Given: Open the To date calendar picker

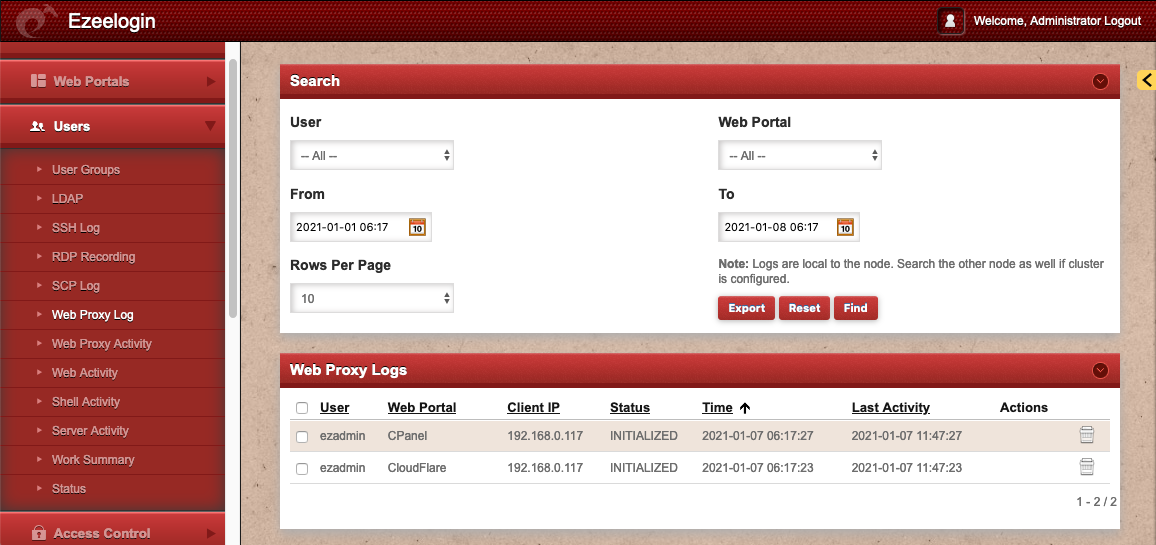Looking at the screenshot, I should (845, 227).
